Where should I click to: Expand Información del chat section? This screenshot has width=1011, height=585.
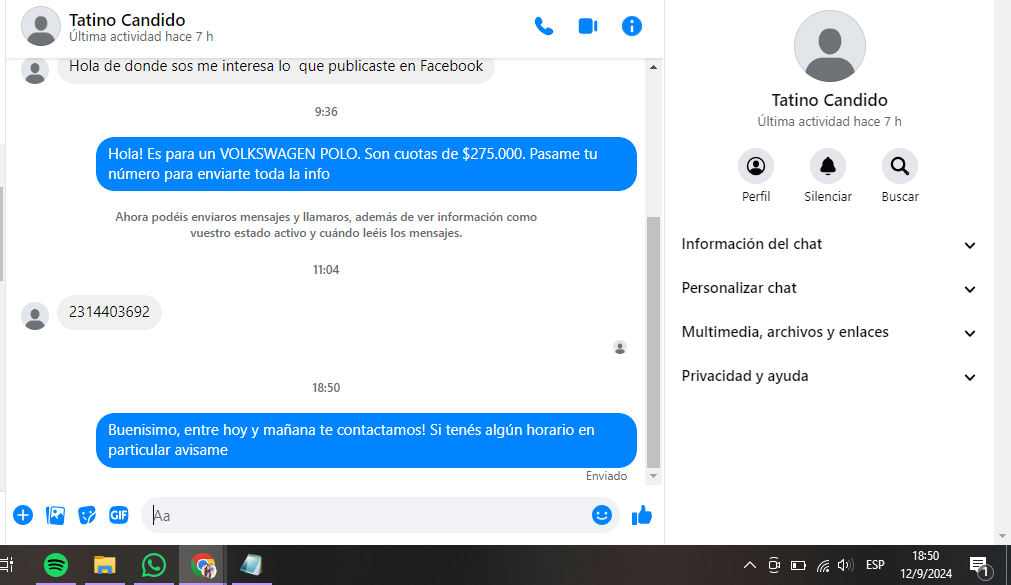coord(828,245)
